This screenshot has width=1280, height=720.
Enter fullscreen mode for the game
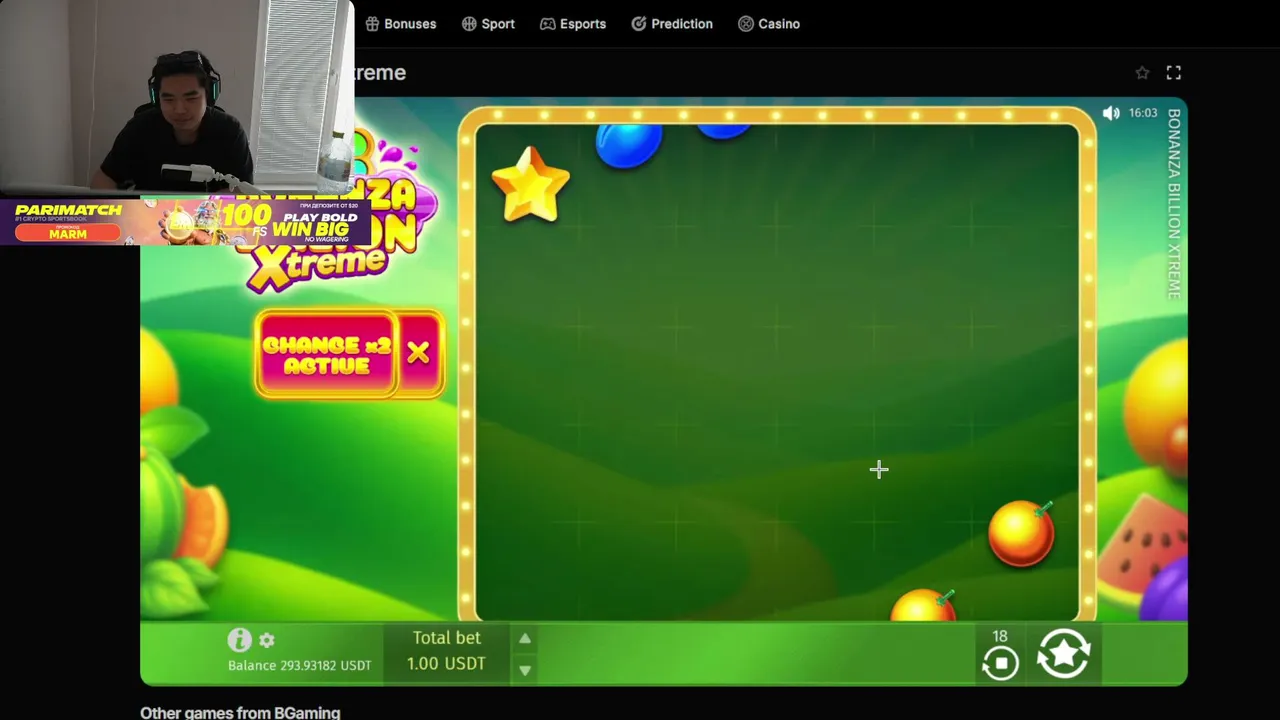1174,73
